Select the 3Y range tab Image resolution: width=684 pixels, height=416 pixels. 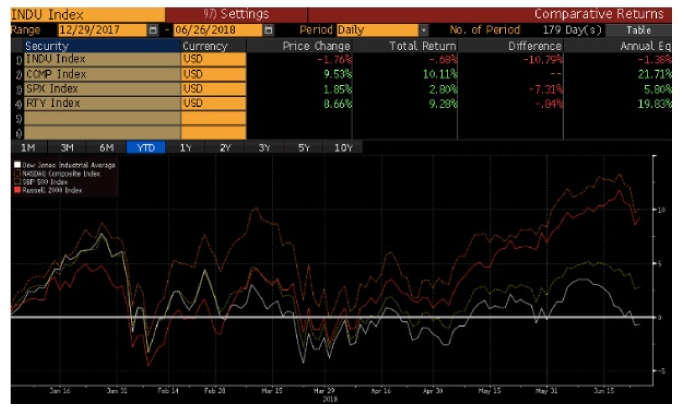(264, 148)
